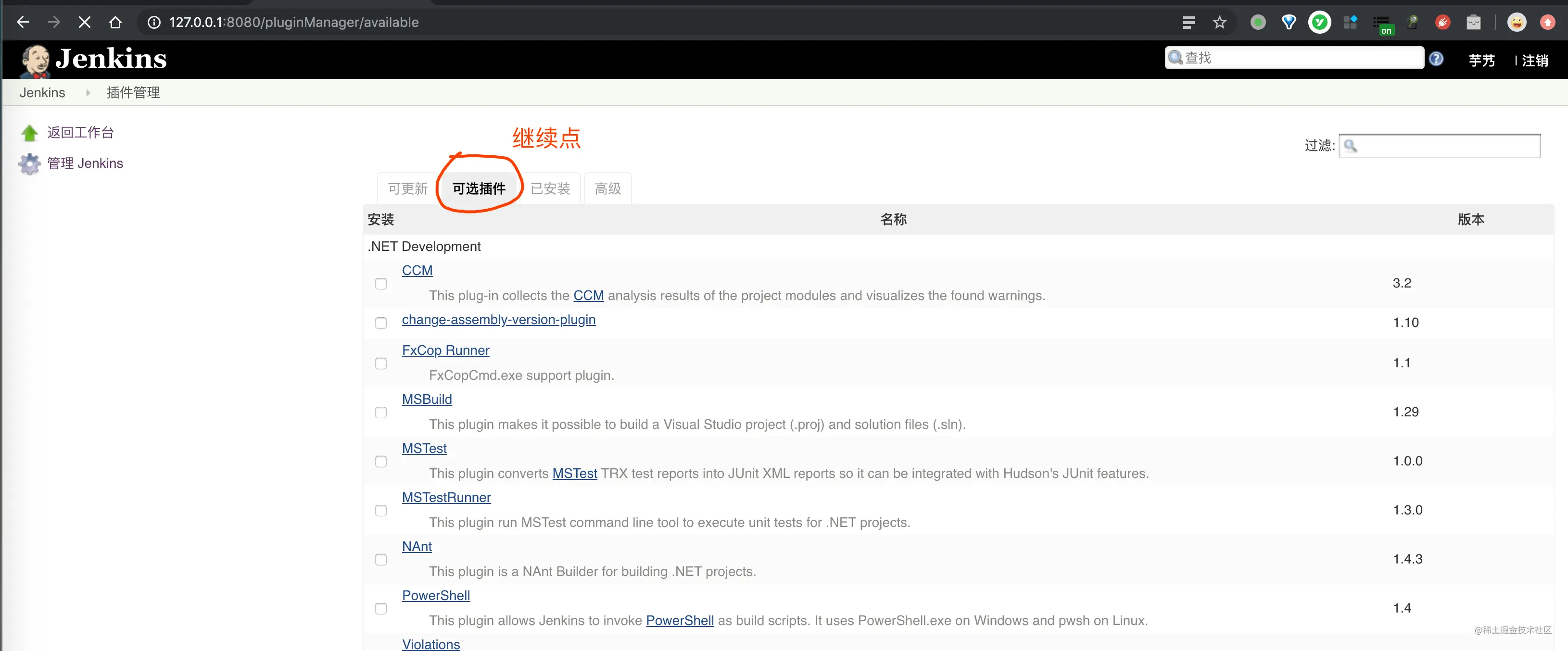
Task: Open the 高级 tab
Action: tap(607, 188)
